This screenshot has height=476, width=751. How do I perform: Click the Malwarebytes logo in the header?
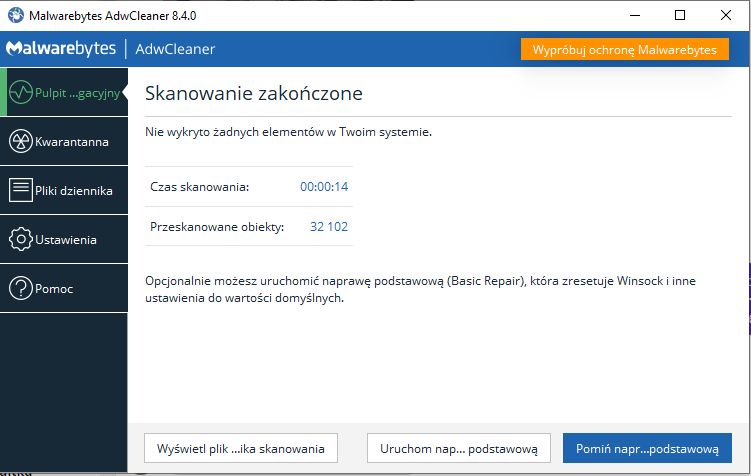[60, 49]
